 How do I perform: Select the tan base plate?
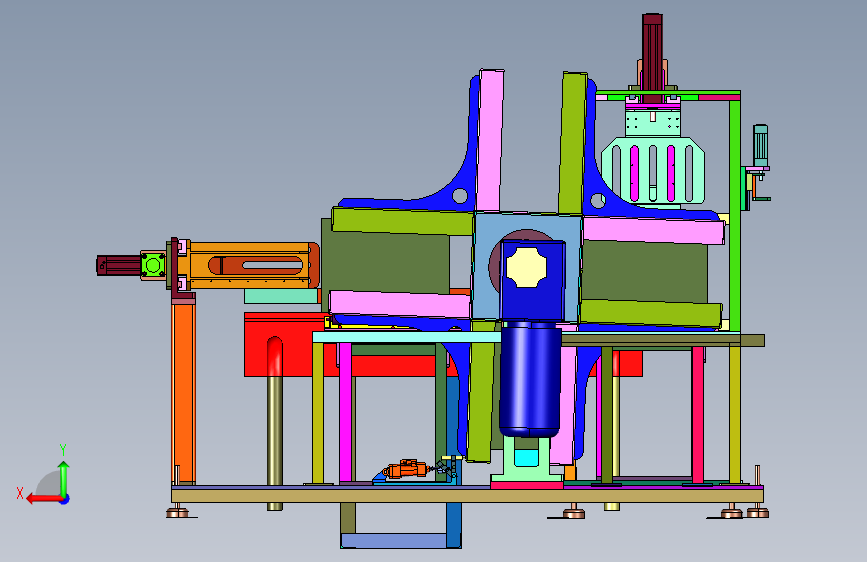click(467, 495)
